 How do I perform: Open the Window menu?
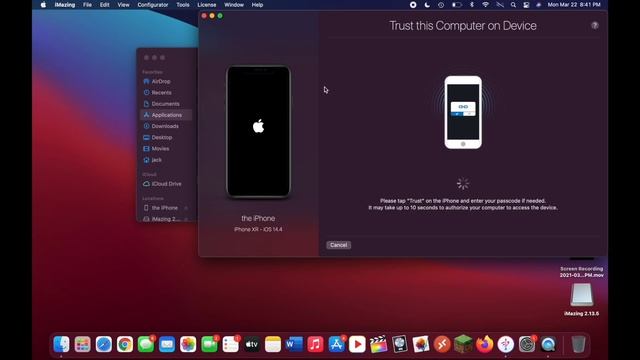point(234,5)
